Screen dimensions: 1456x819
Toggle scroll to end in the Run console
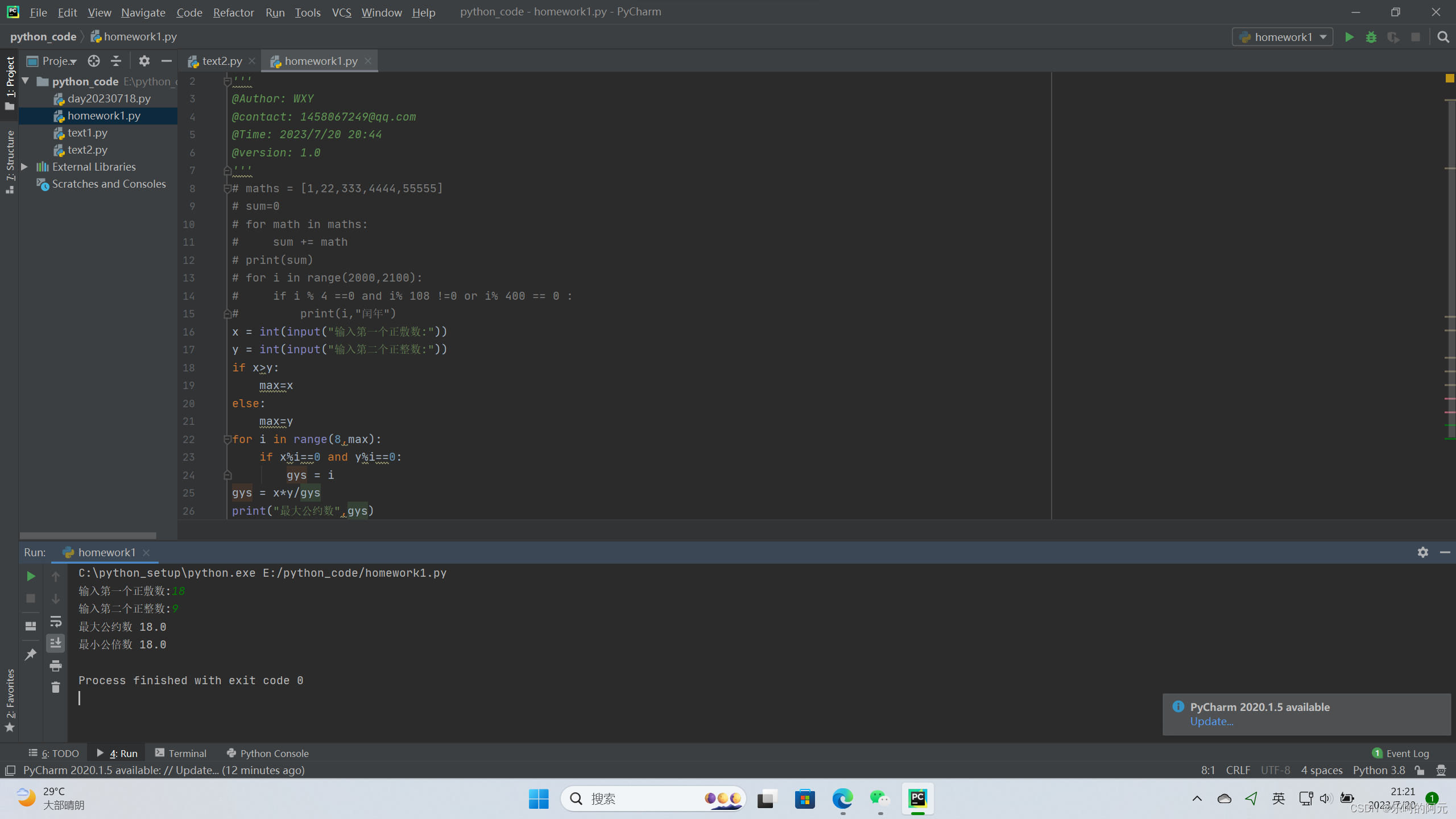click(x=56, y=643)
